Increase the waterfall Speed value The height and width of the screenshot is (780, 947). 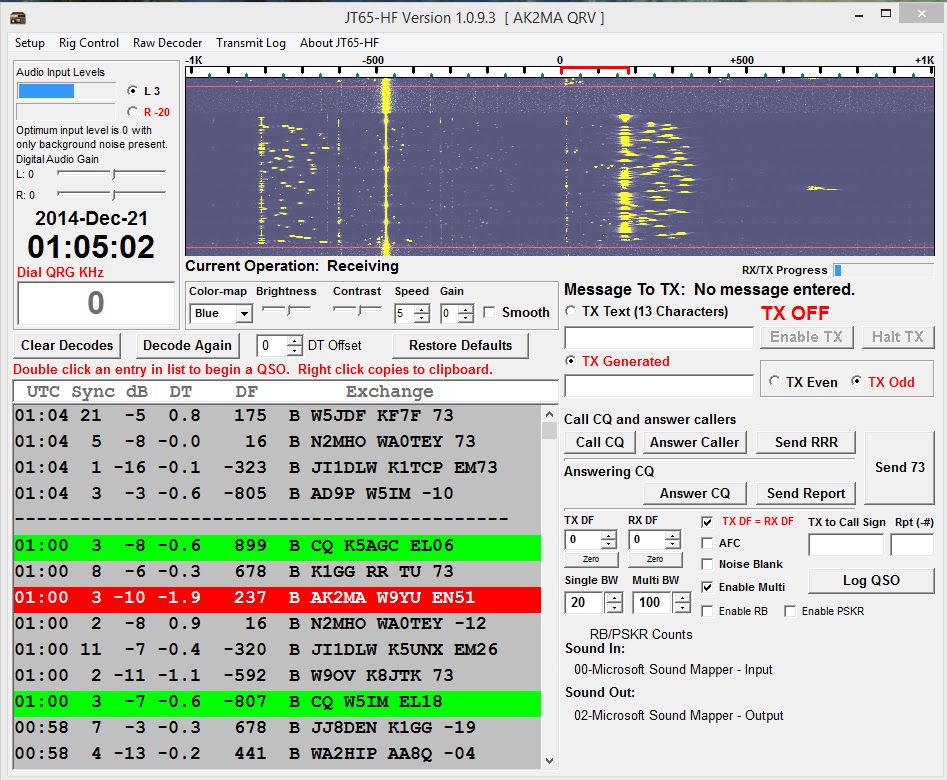point(423,309)
